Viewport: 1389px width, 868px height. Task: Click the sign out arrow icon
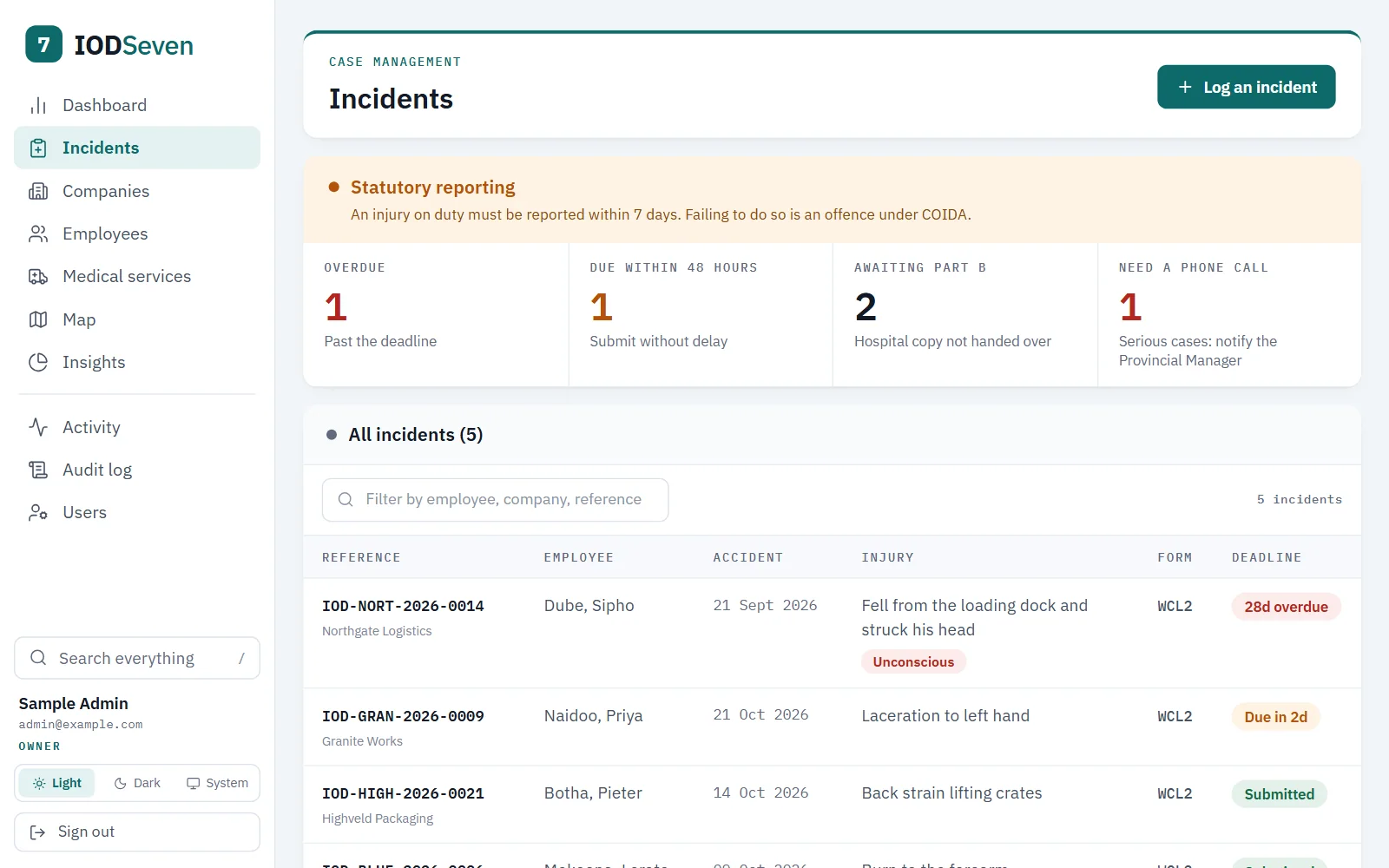(37, 832)
